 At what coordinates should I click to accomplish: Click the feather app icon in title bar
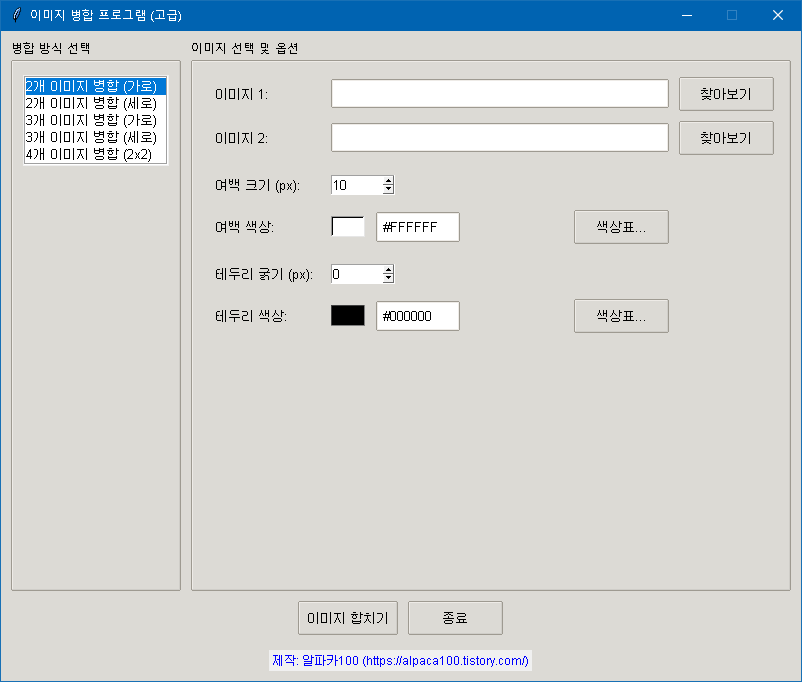click(16, 15)
